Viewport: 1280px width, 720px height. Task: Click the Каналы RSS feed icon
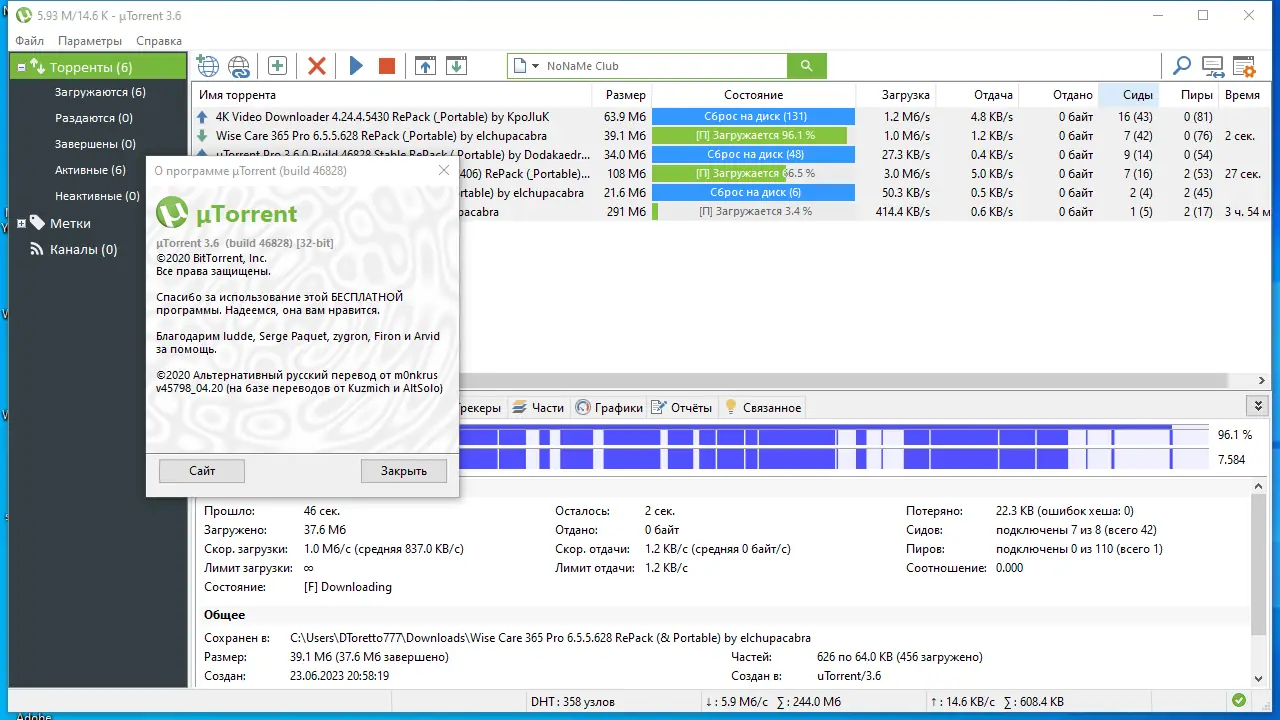(x=37, y=249)
